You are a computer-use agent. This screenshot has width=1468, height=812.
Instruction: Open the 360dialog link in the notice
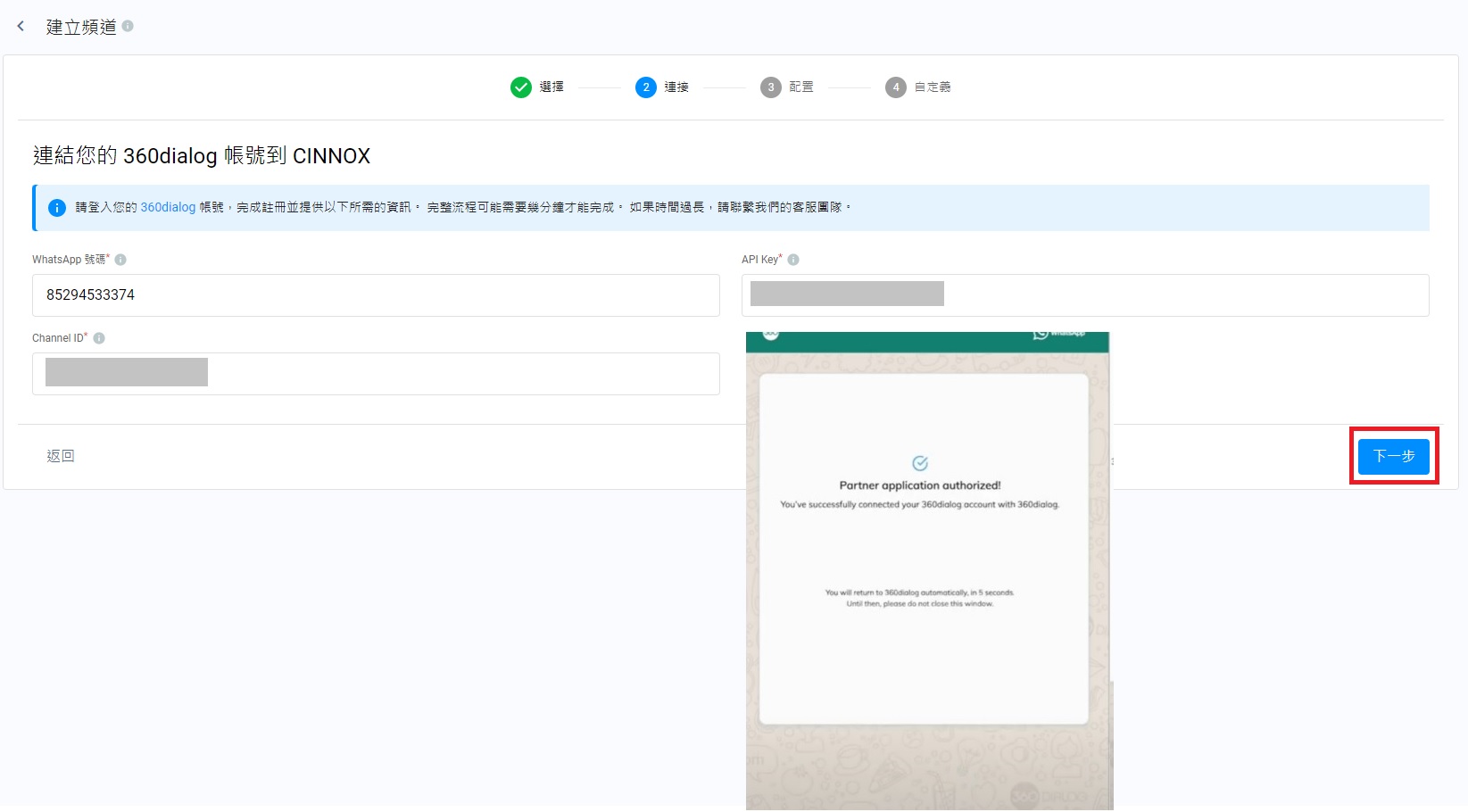tap(168, 208)
